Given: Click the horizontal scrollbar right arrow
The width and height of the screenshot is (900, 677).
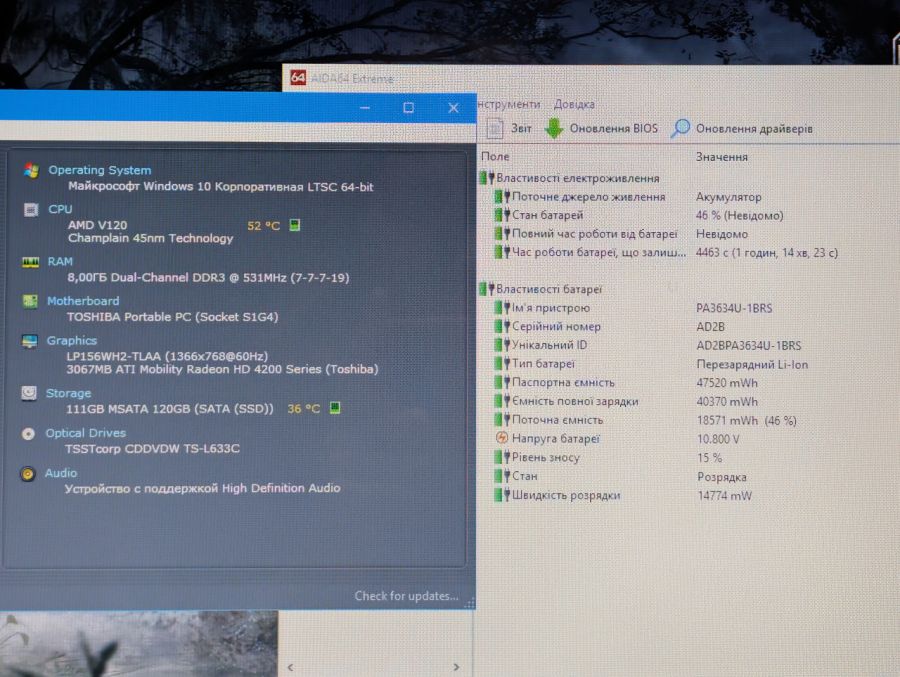Looking at the screenshot, I should pyautogui.click(x=456, y=667).
